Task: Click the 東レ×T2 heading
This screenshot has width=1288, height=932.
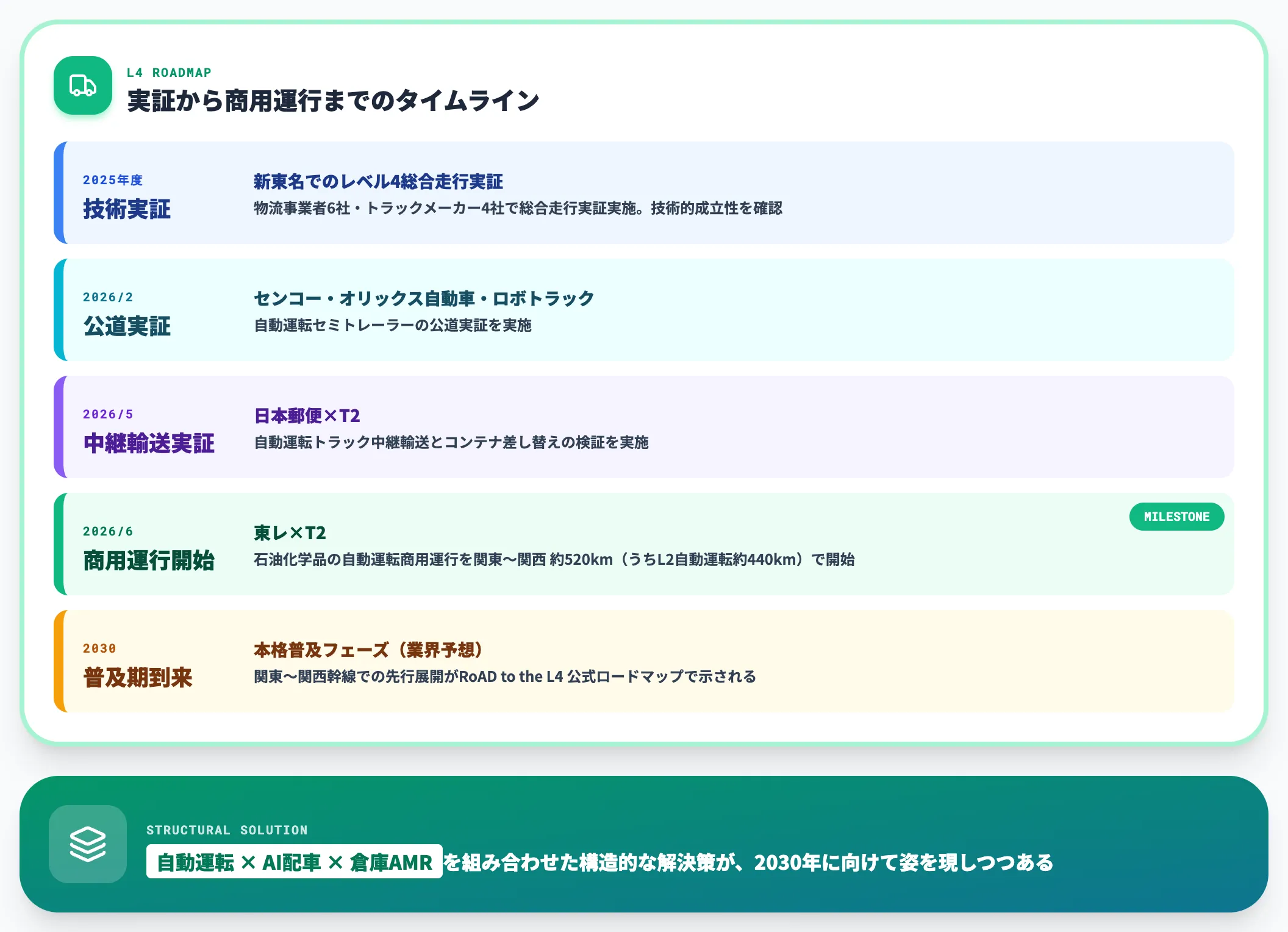Action: pyautogui.click(x=290, y=532)
